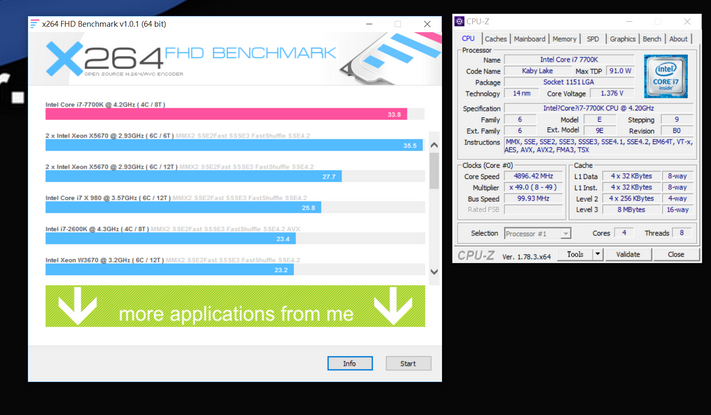The width and height of the screenshot is (711, 415).
Task: Click the Code Name field Kaby Lake
Action: (537, 71)
